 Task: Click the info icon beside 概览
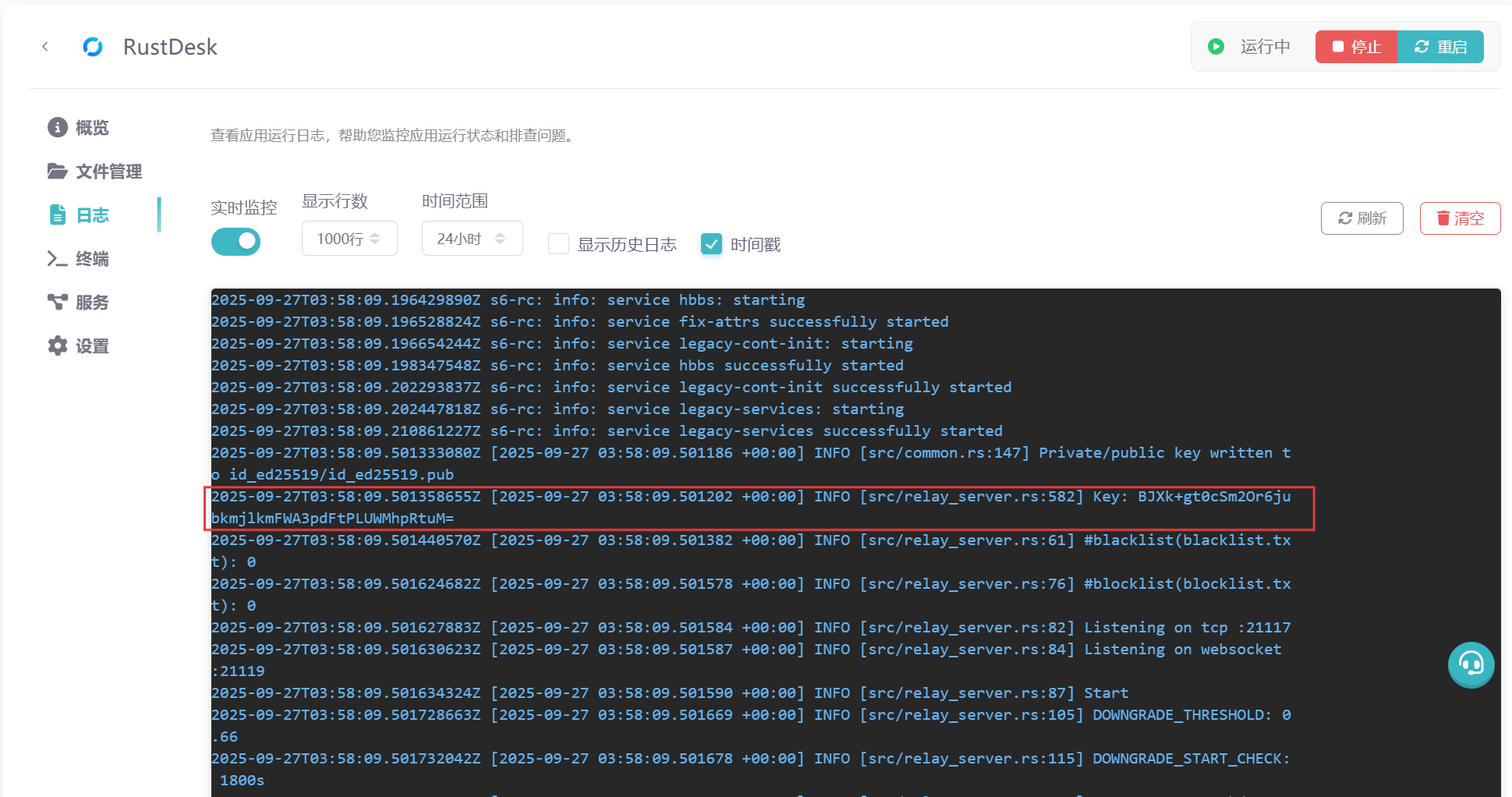(x=58, y=127)
